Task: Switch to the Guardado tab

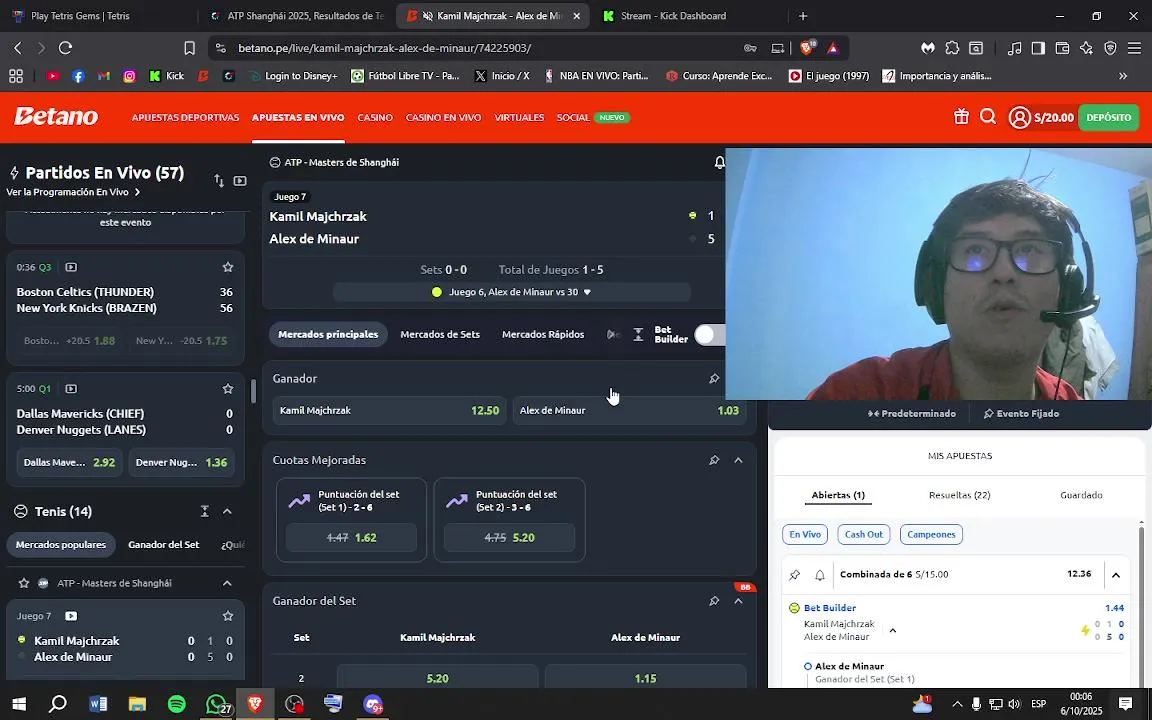Action: 1081,495
